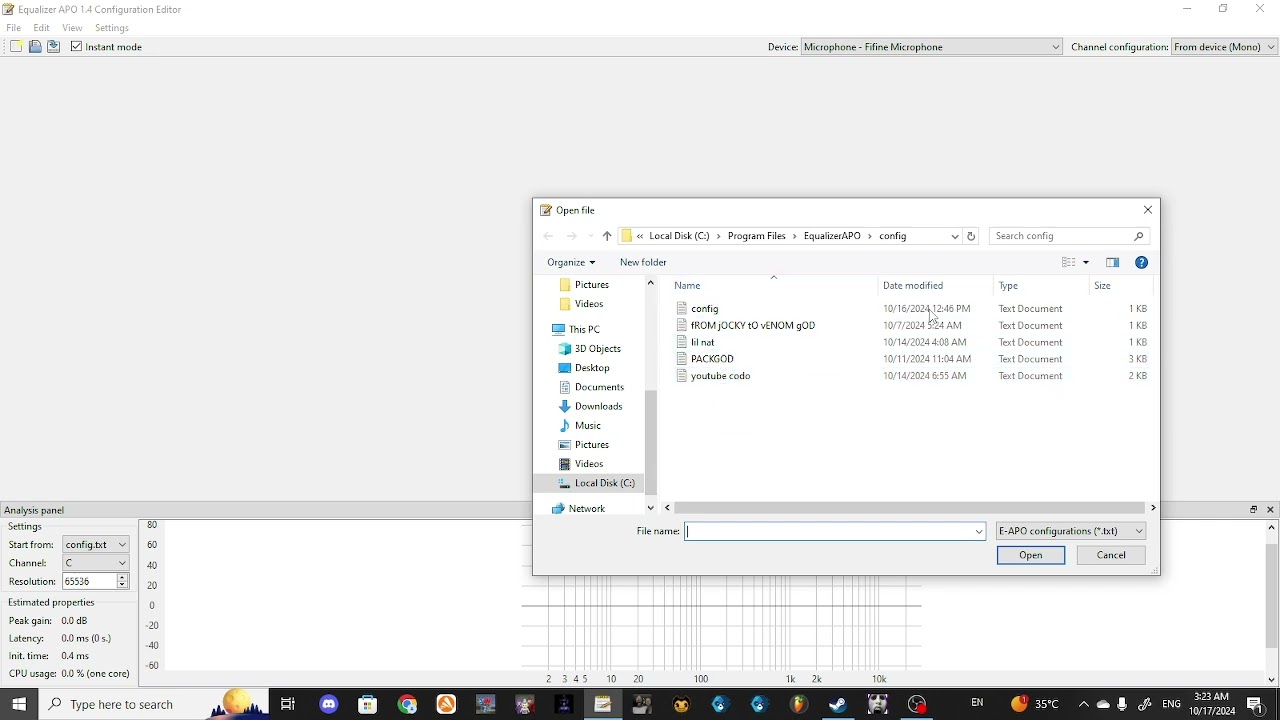Open OBS Studio from the taskbar
Screen dimensions: 1280x720
pos(918,706)
